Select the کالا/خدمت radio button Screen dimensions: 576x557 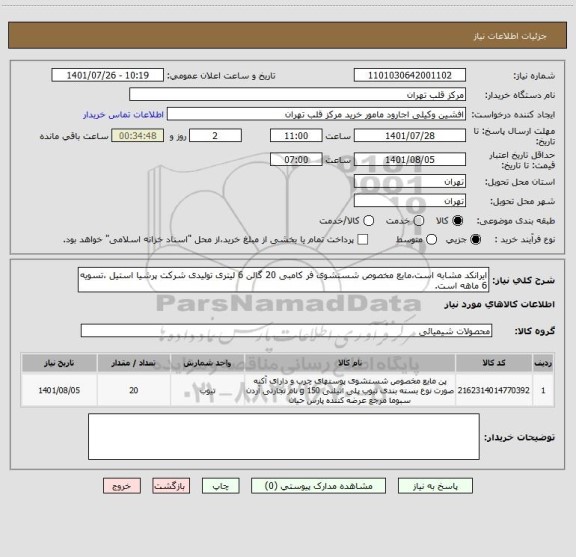click(x=368, y=220)
